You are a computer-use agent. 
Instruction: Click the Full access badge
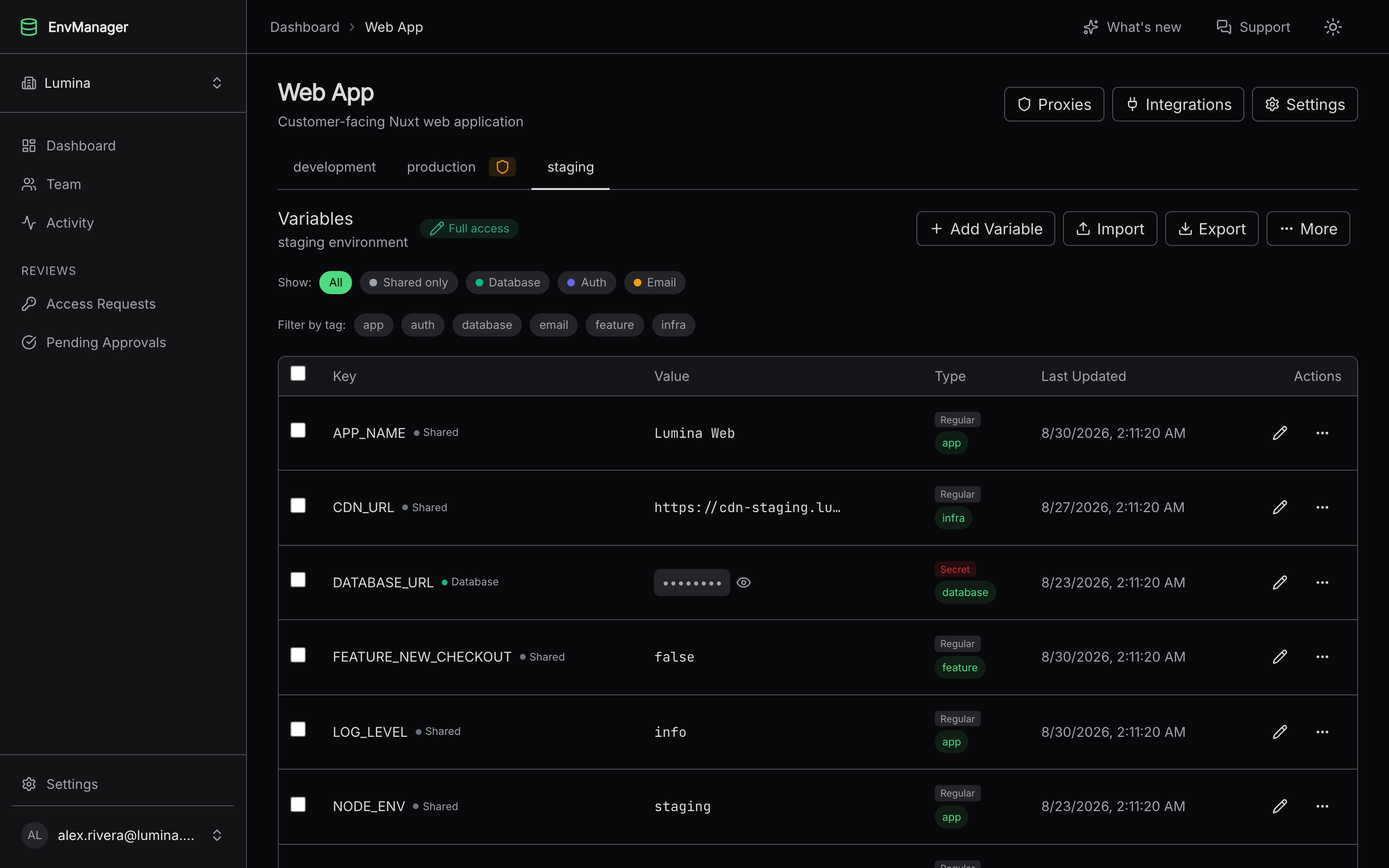[x=469, y=229]
